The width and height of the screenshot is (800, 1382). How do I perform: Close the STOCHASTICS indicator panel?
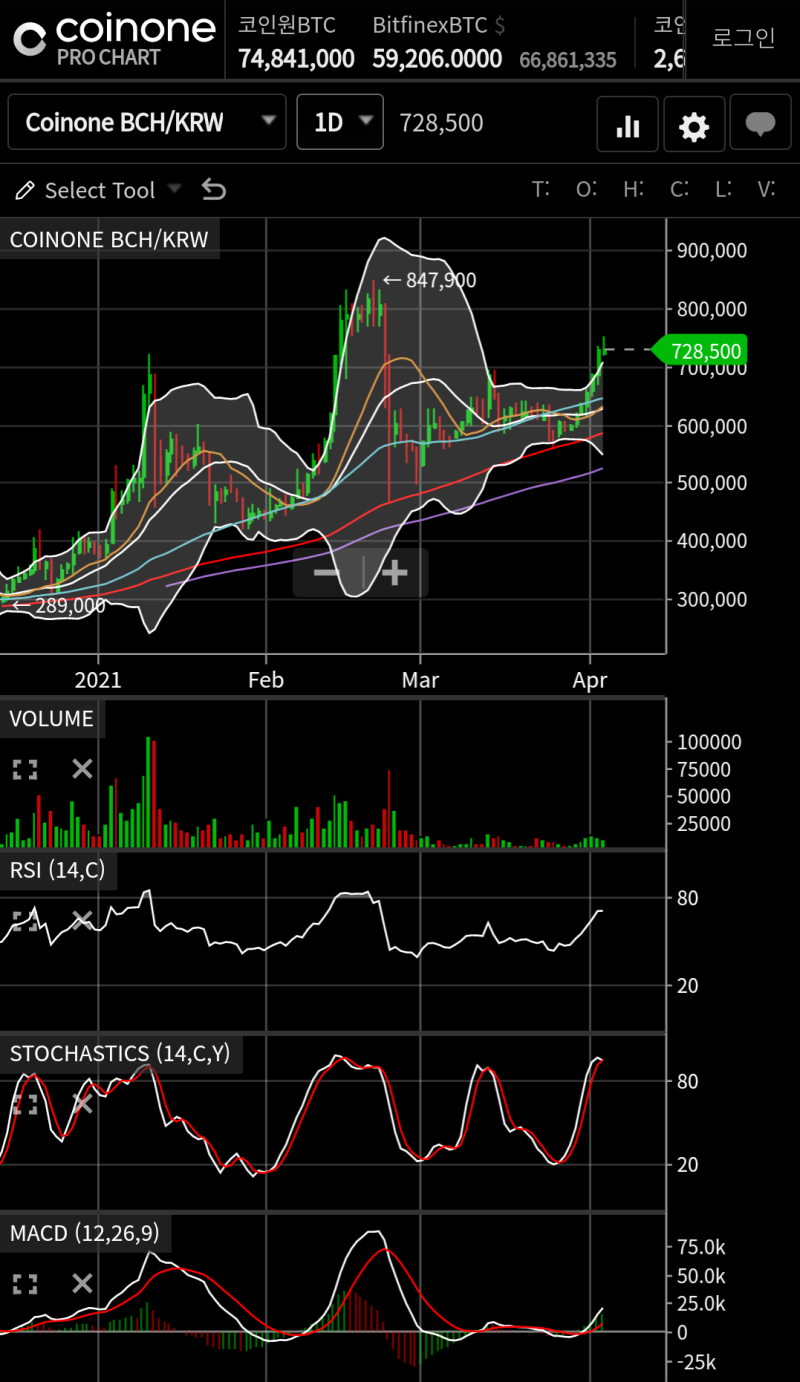click(x=82, y=1103)
